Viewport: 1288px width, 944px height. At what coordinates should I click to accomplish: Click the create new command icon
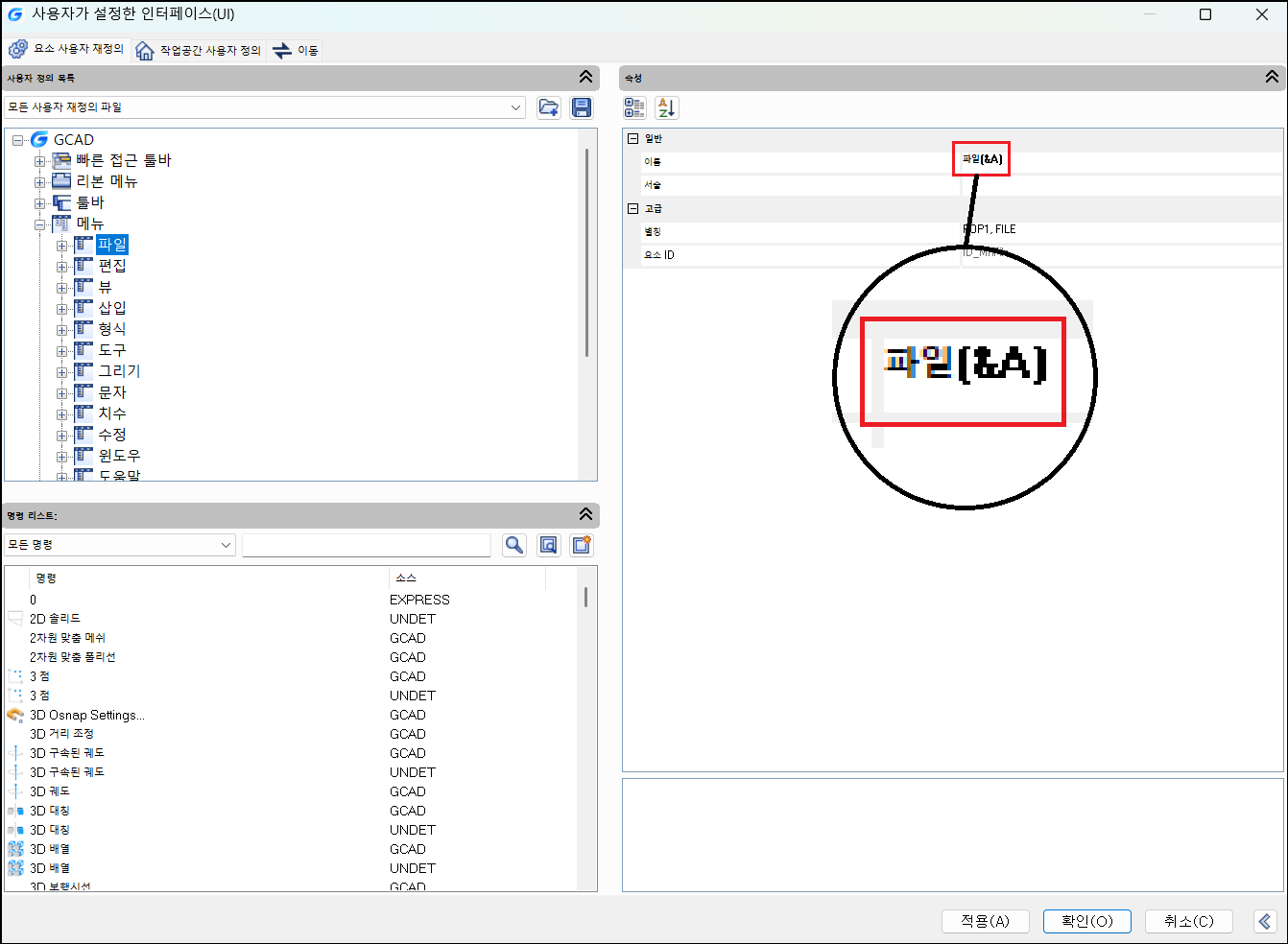click(582, 545)
